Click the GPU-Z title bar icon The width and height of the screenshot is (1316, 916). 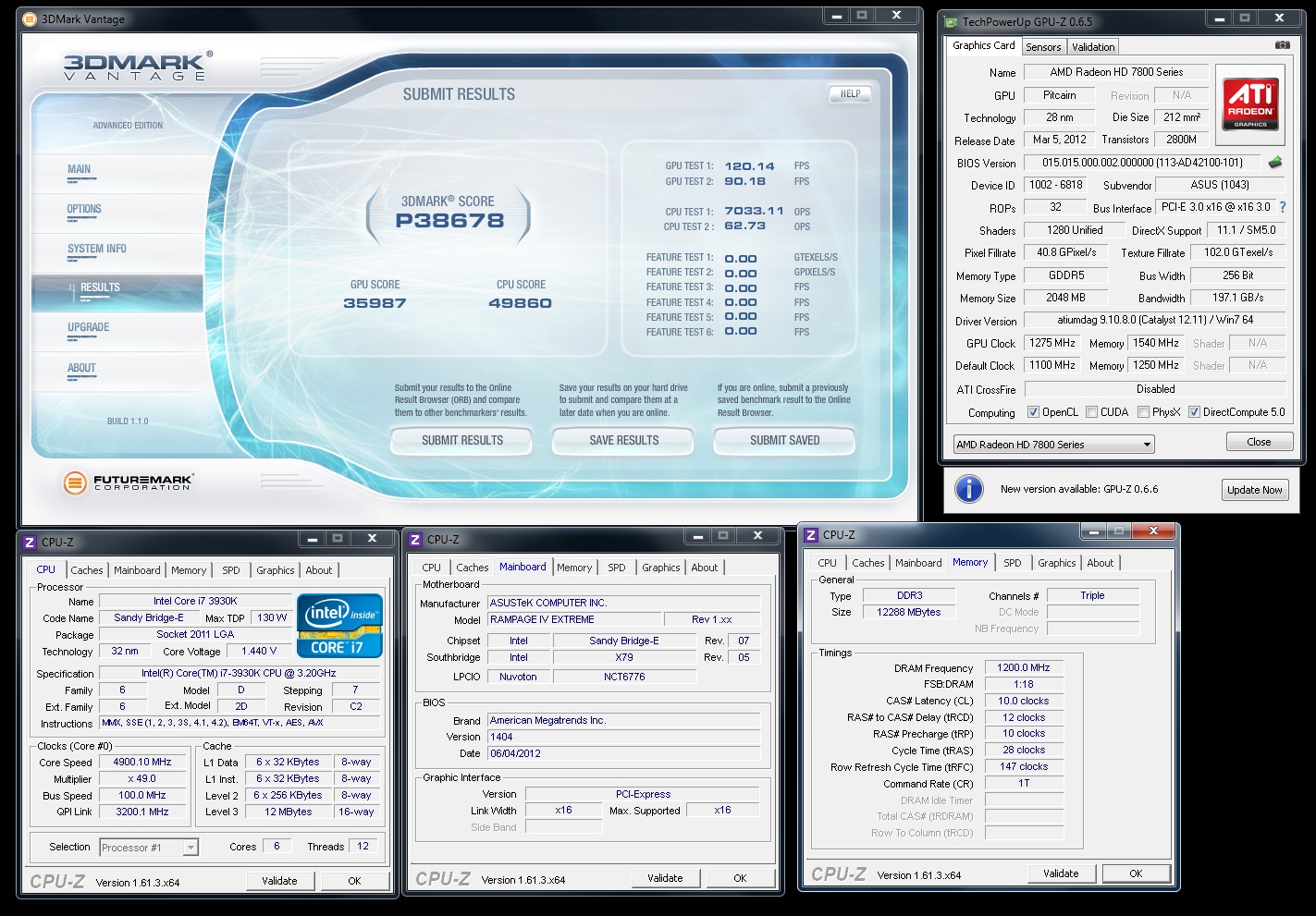tap(952, 21)
